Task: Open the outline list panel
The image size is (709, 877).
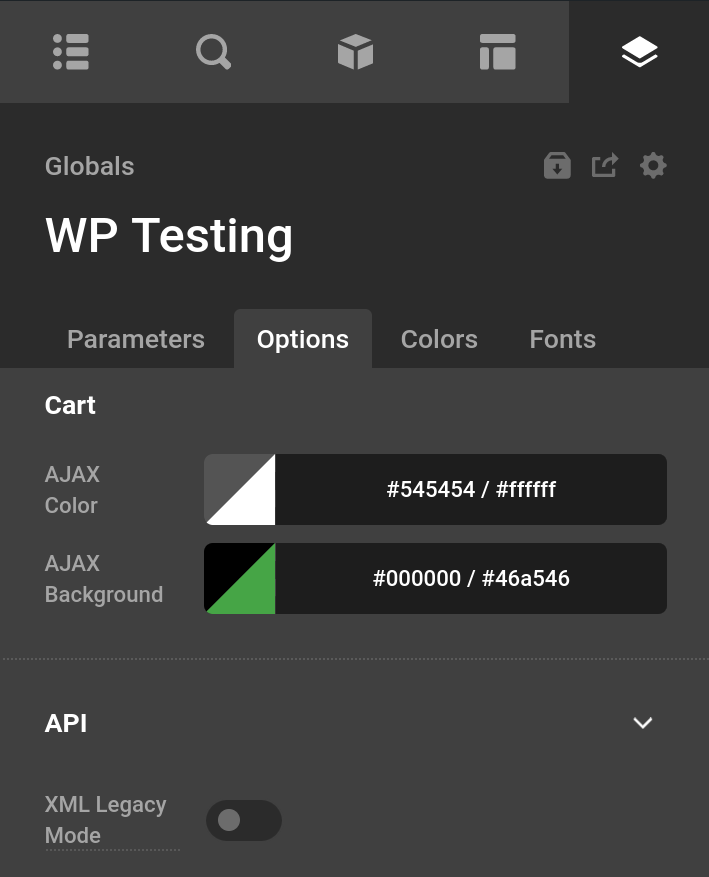Action: tap(71, 51)
